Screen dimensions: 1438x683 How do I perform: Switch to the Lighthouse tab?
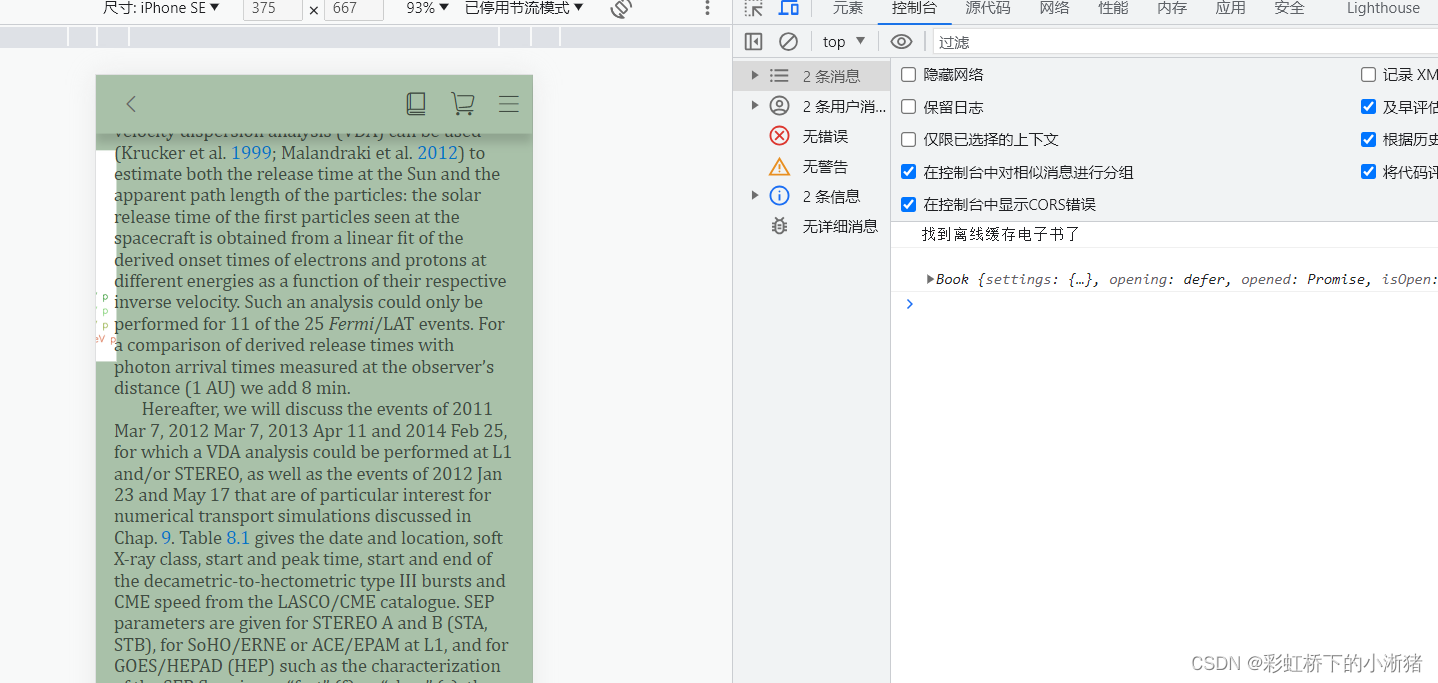point(1383,9)
